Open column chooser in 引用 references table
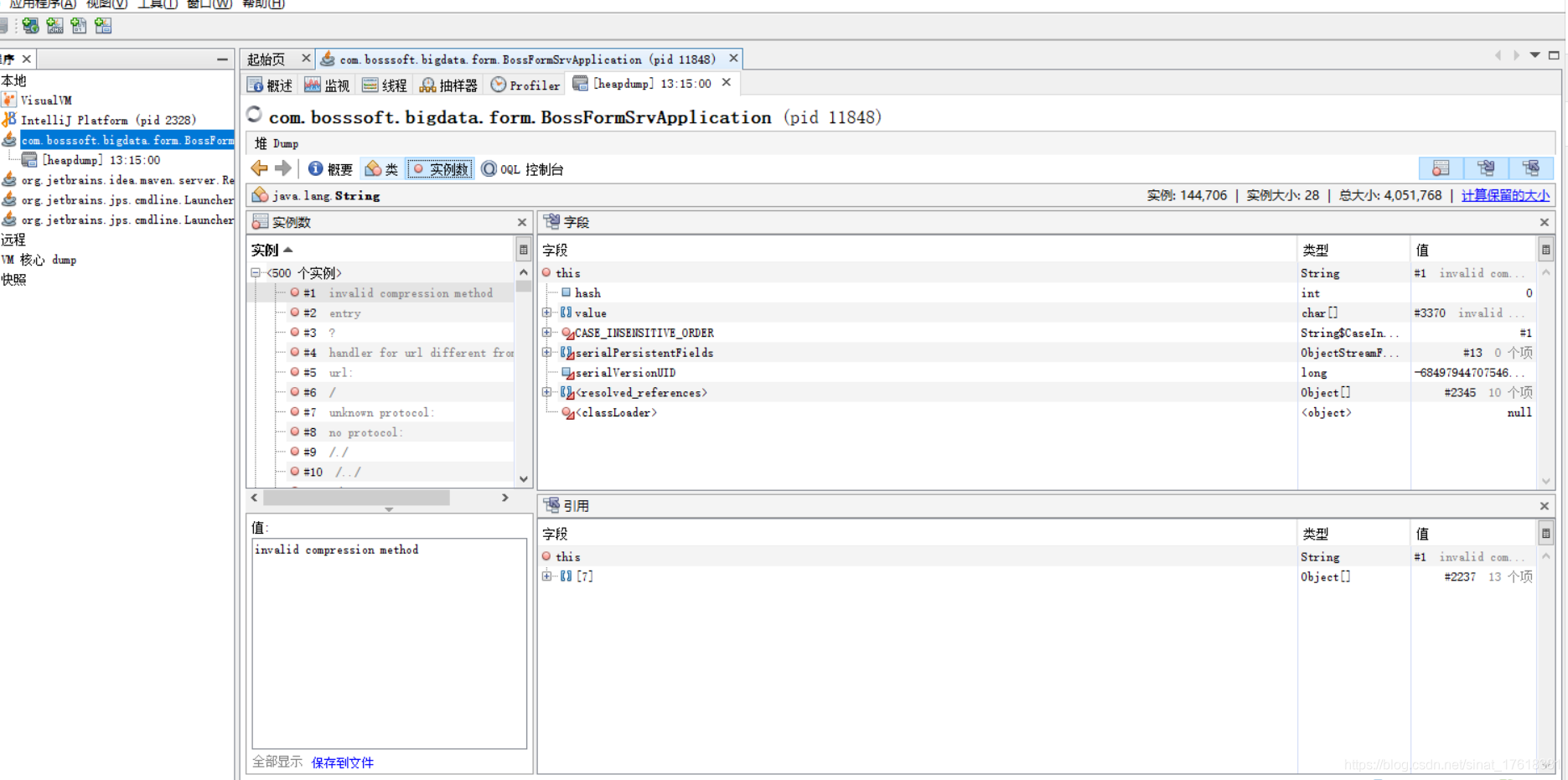 (x=1546, y=534)
